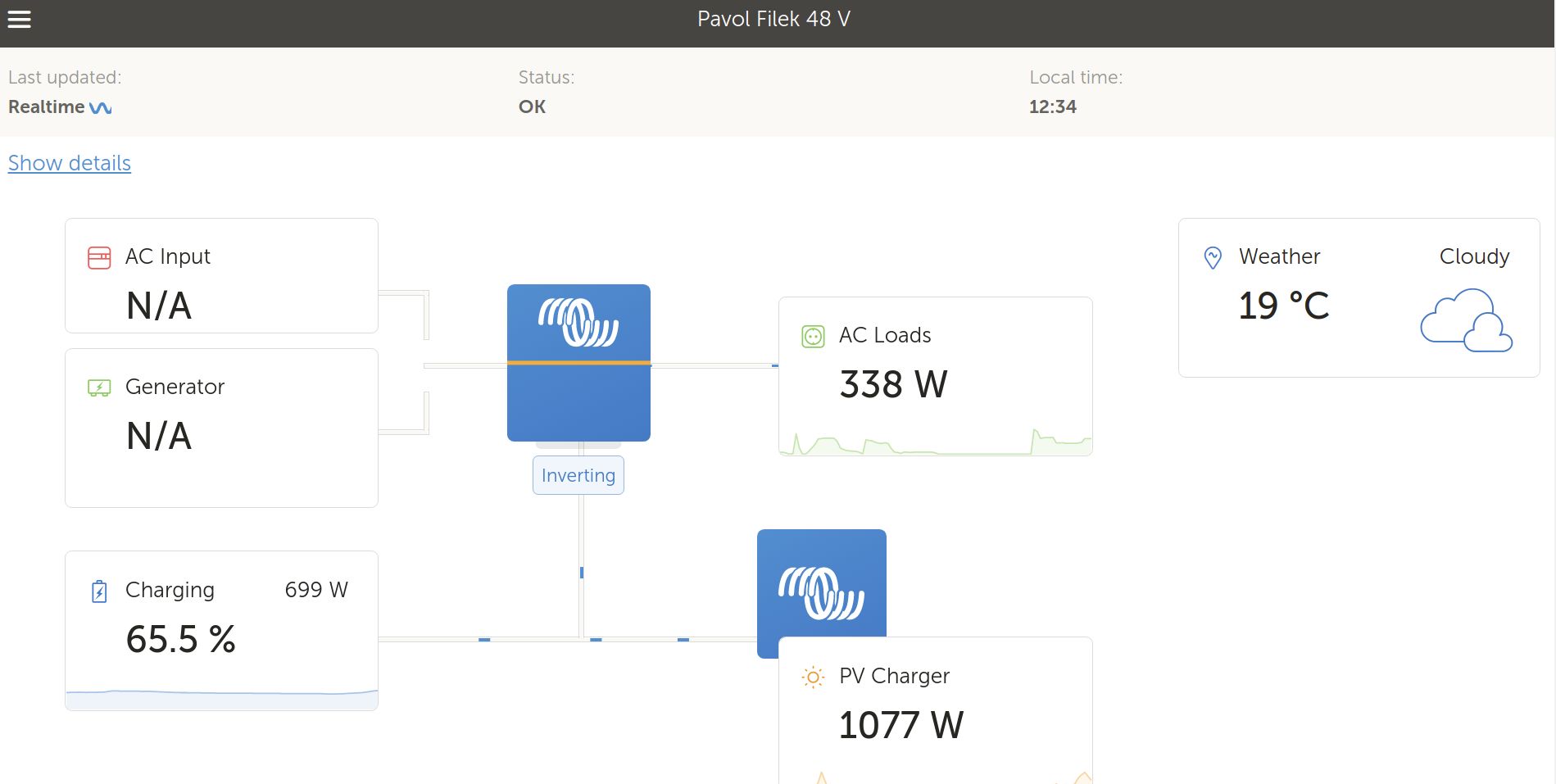Image resolution: width=1556 pixels, height=784 pixels.
Task: Open the PV Charger 1077 W reading
Action: point(900,725)
